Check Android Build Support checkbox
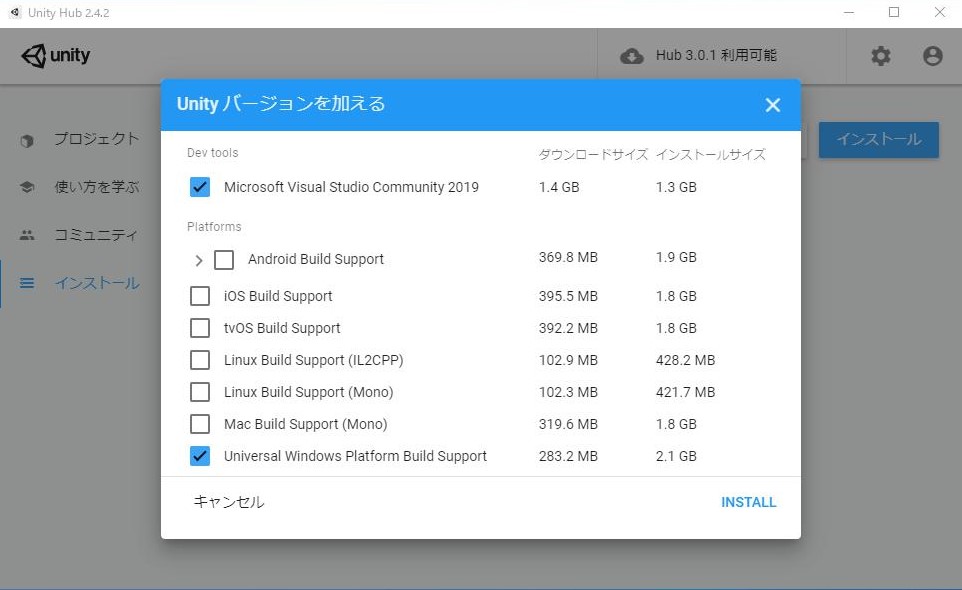This screenshot has width=962, height=590. (224, 259)
